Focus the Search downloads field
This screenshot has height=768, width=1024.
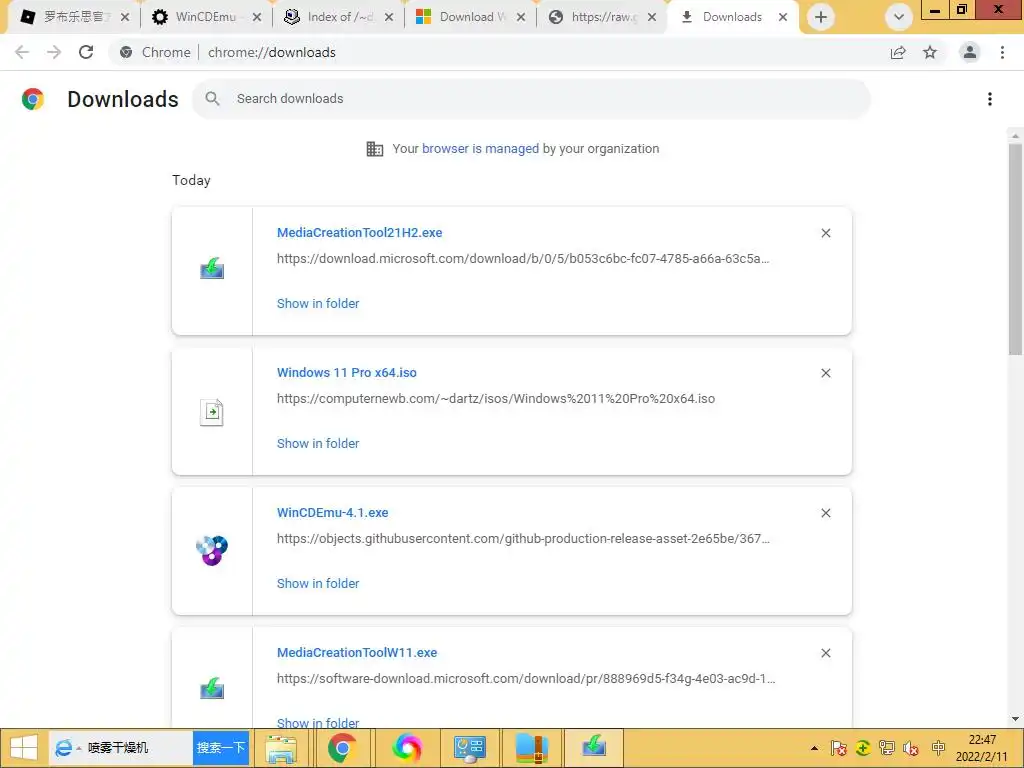tap(532, 99)
